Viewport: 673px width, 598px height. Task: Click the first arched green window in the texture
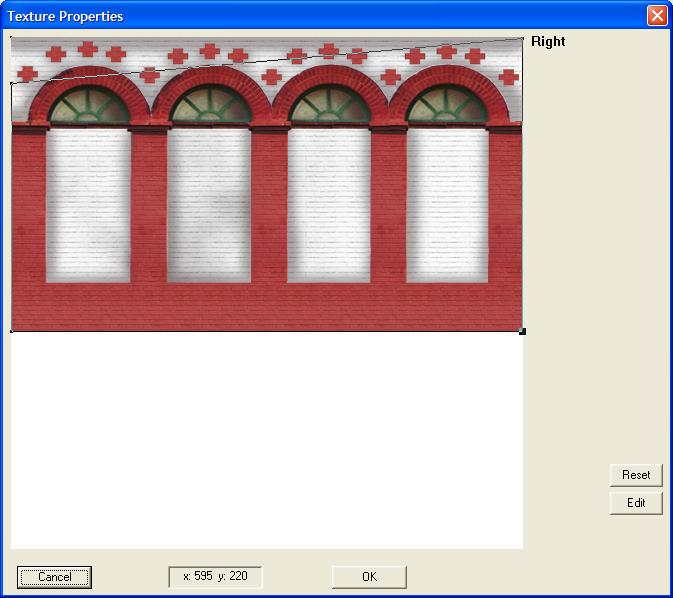coord(88,106)
